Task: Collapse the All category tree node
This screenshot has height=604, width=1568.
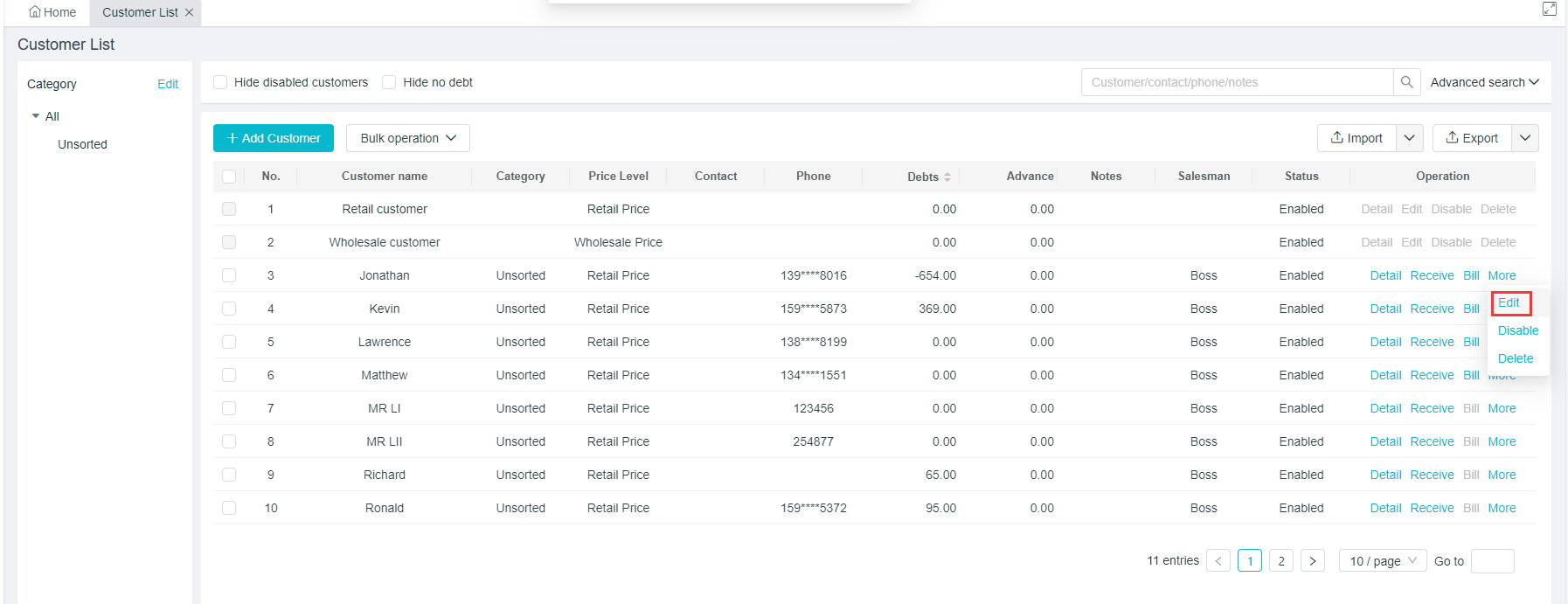Action: (x=36, y=116)
